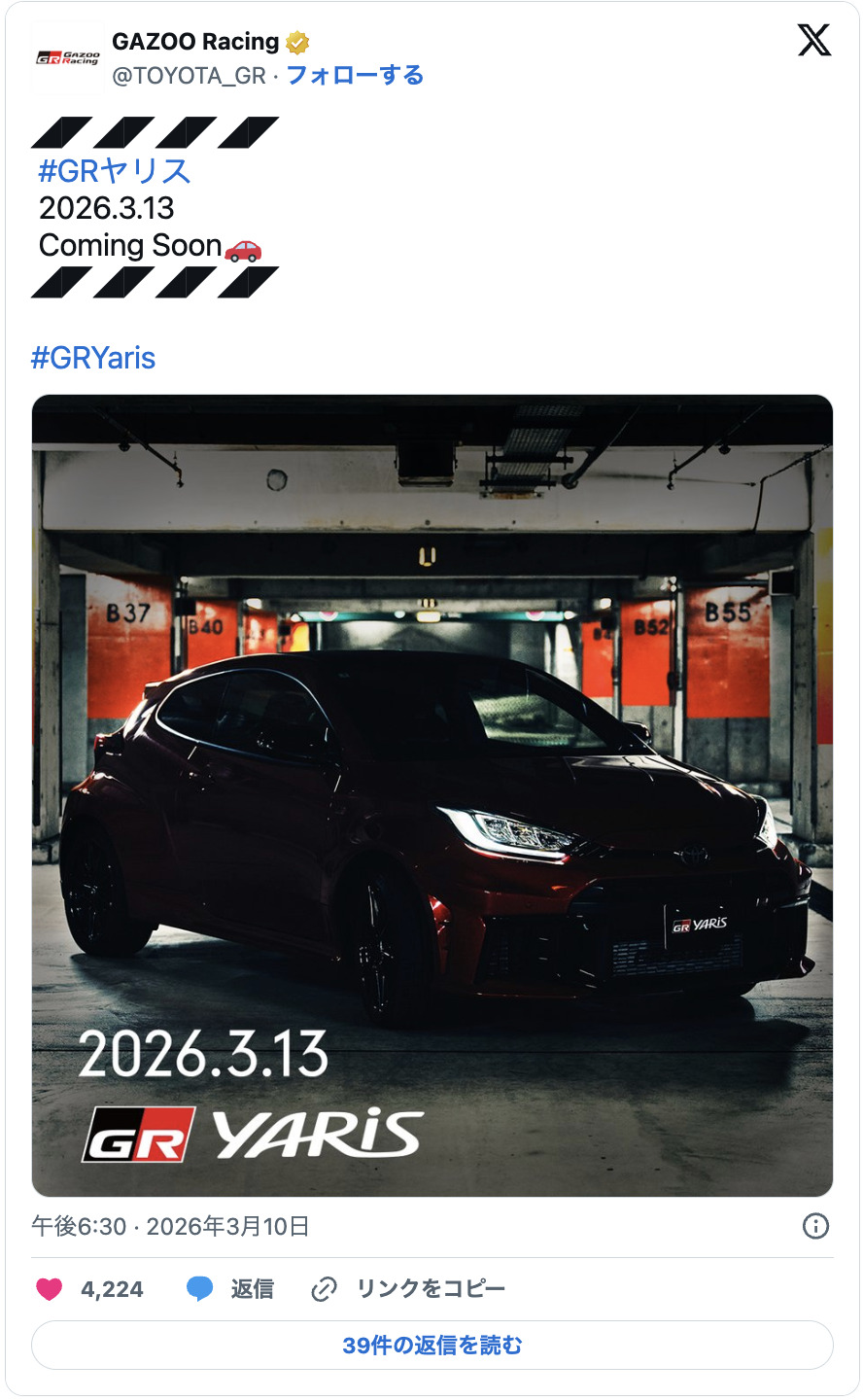Click the chain link copy icon
This screenshot has height=1400, width=863.
tap(324, 1289)
